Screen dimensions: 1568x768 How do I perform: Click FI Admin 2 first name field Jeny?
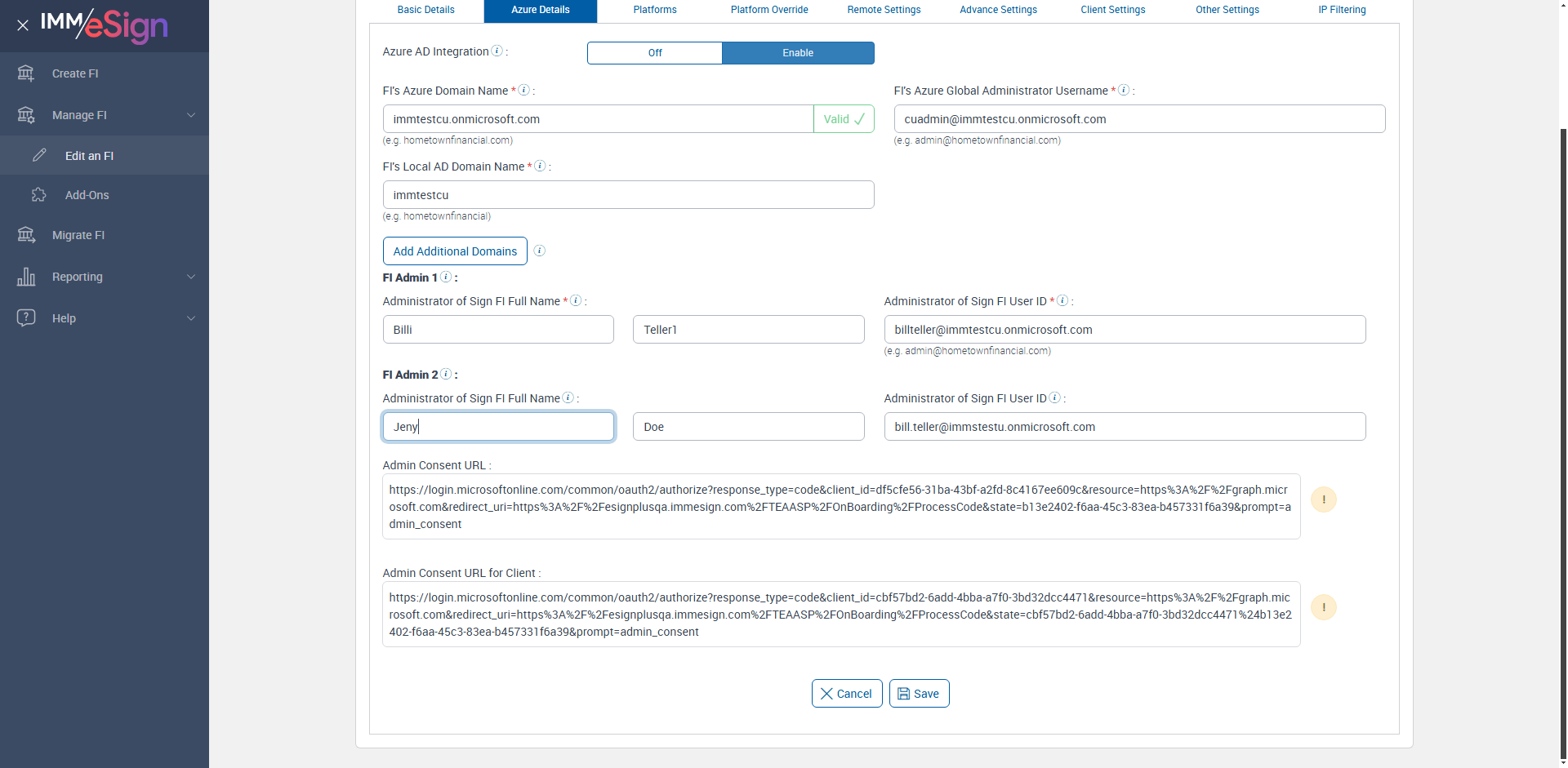point(498,427)
